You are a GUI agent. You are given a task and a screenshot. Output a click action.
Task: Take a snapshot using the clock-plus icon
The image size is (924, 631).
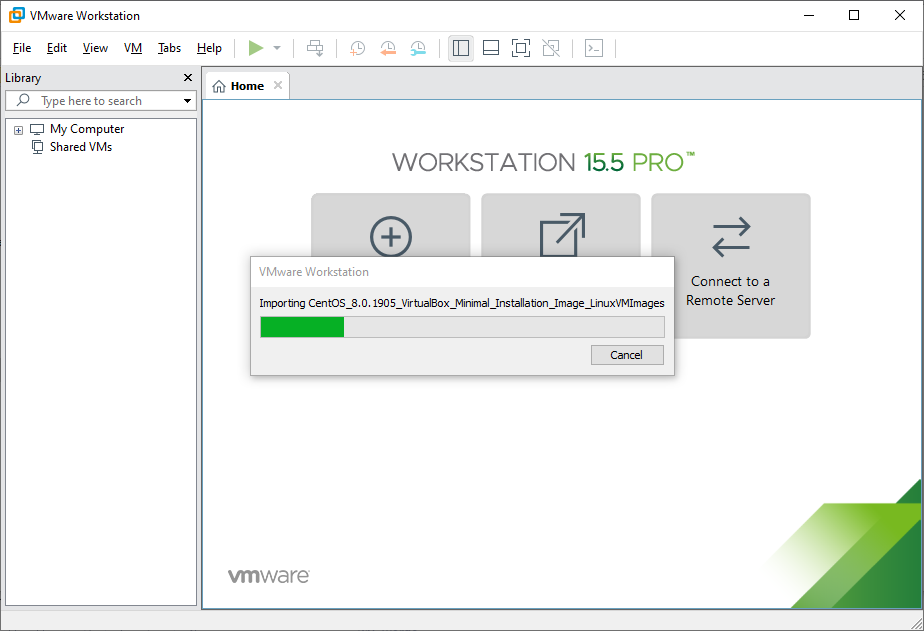point(358,48)
